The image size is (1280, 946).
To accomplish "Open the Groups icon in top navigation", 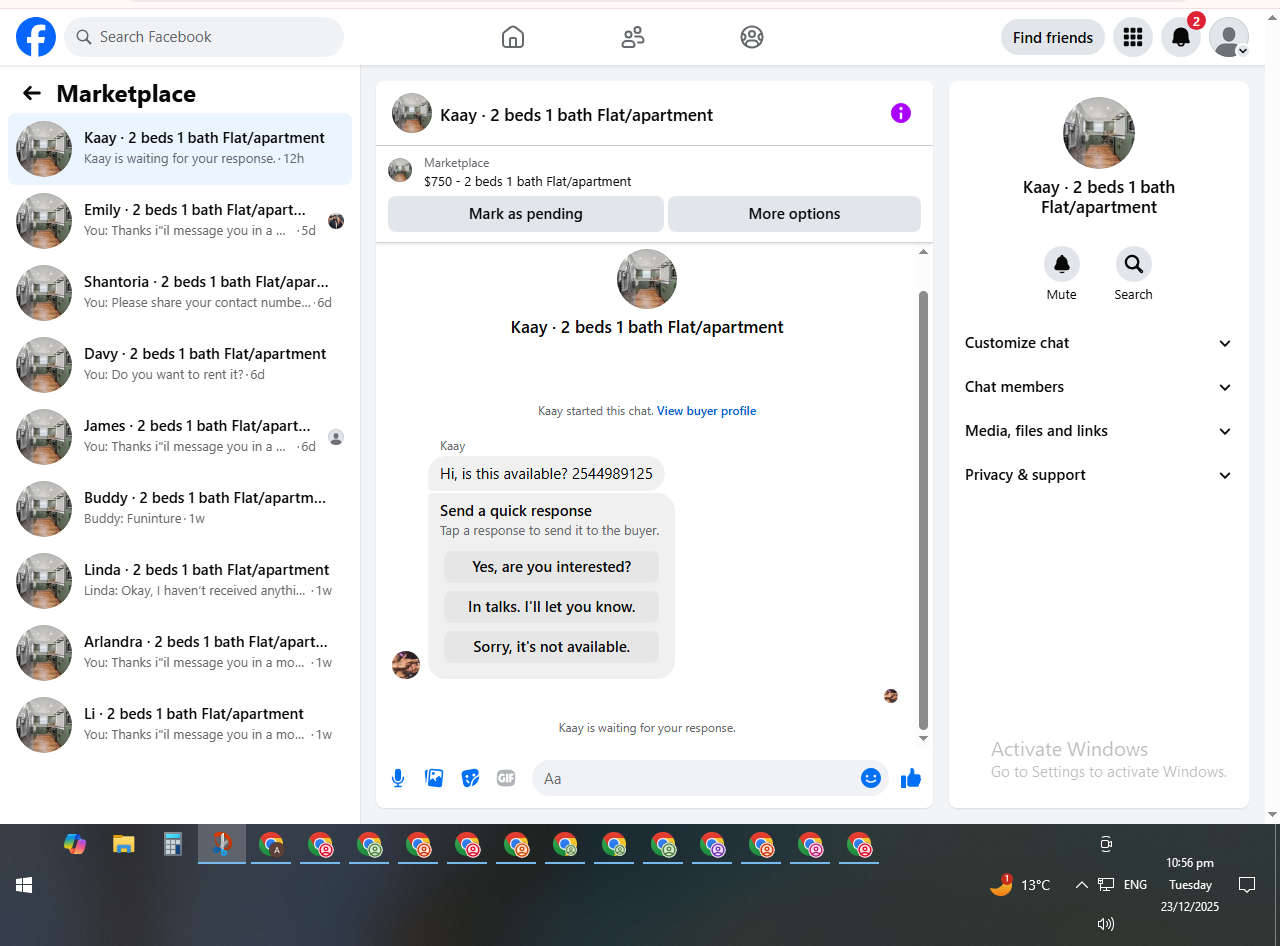I will point(752,37).
